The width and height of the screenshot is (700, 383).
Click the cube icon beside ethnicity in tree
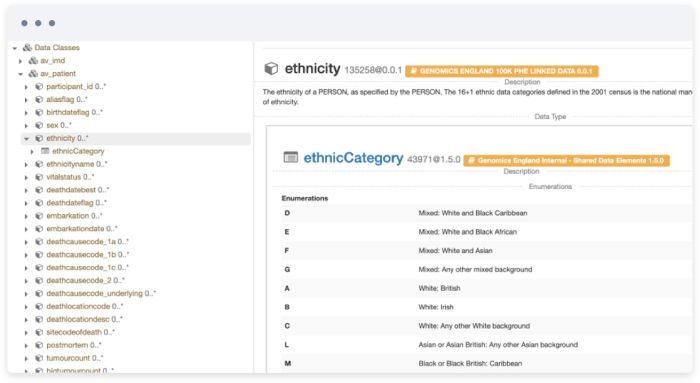point(39,138)
